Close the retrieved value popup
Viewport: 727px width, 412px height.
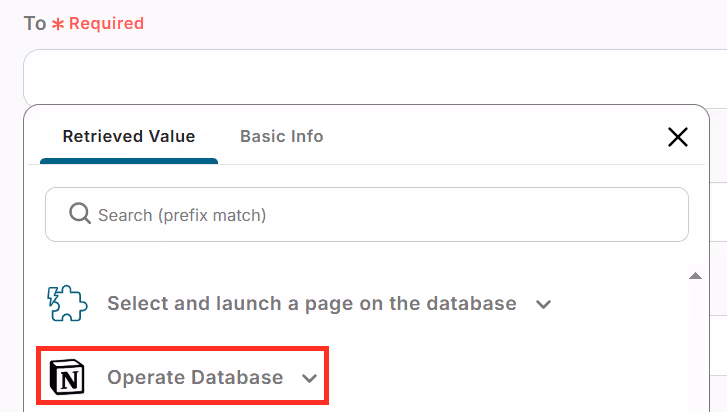677,137
